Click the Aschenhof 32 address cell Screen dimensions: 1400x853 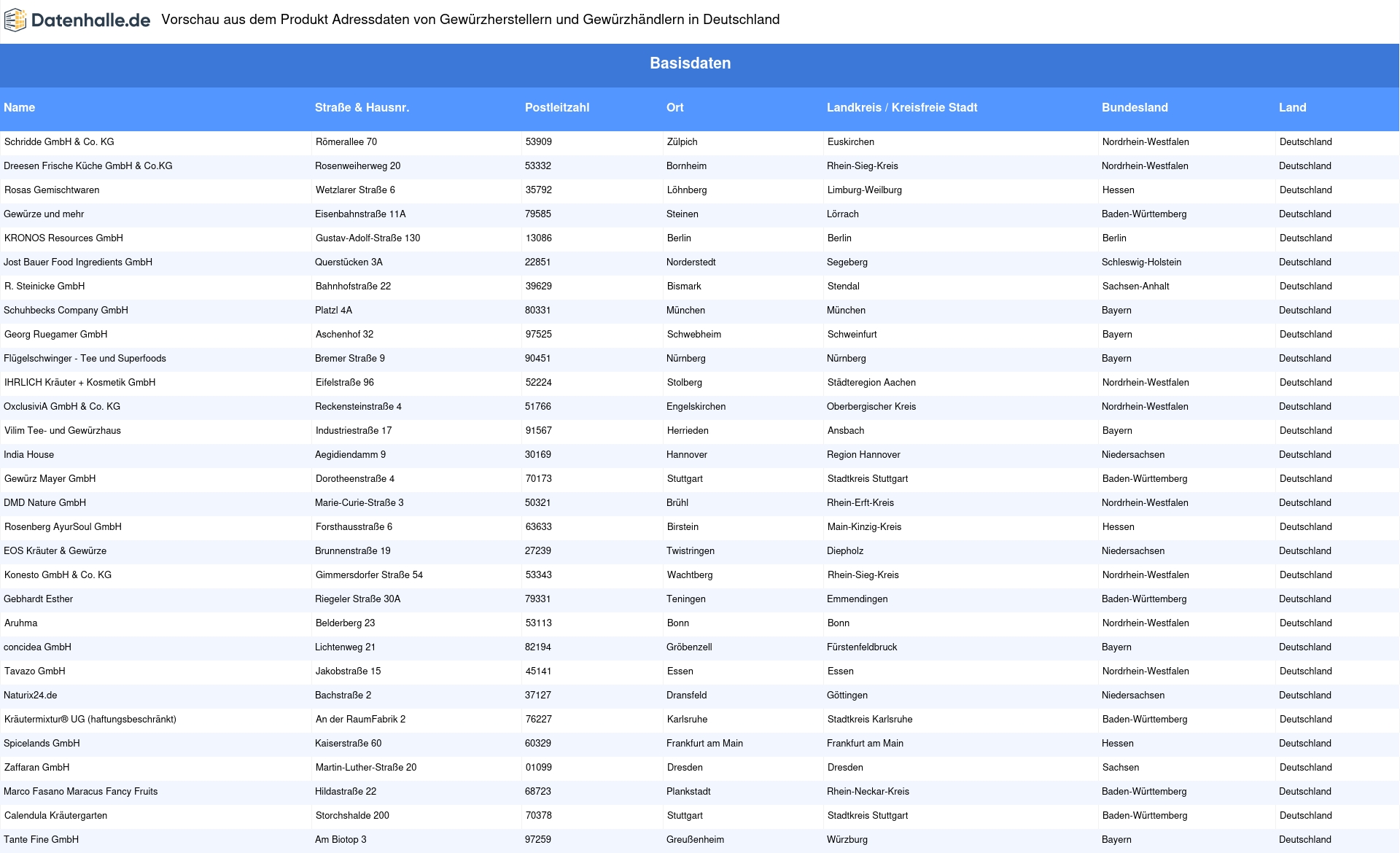click(x=344, y=335)
